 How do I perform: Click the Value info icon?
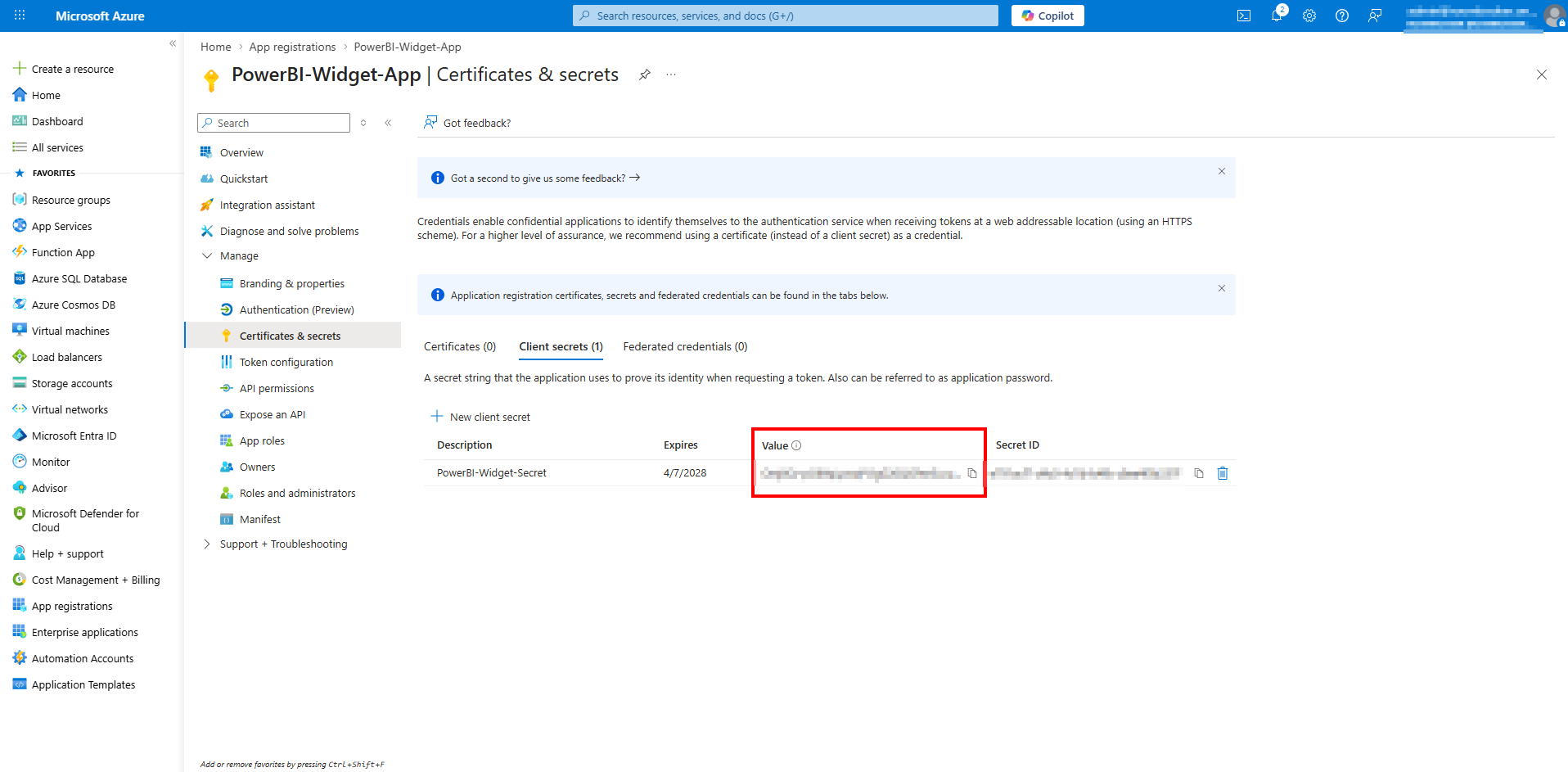tap(796, 445)
